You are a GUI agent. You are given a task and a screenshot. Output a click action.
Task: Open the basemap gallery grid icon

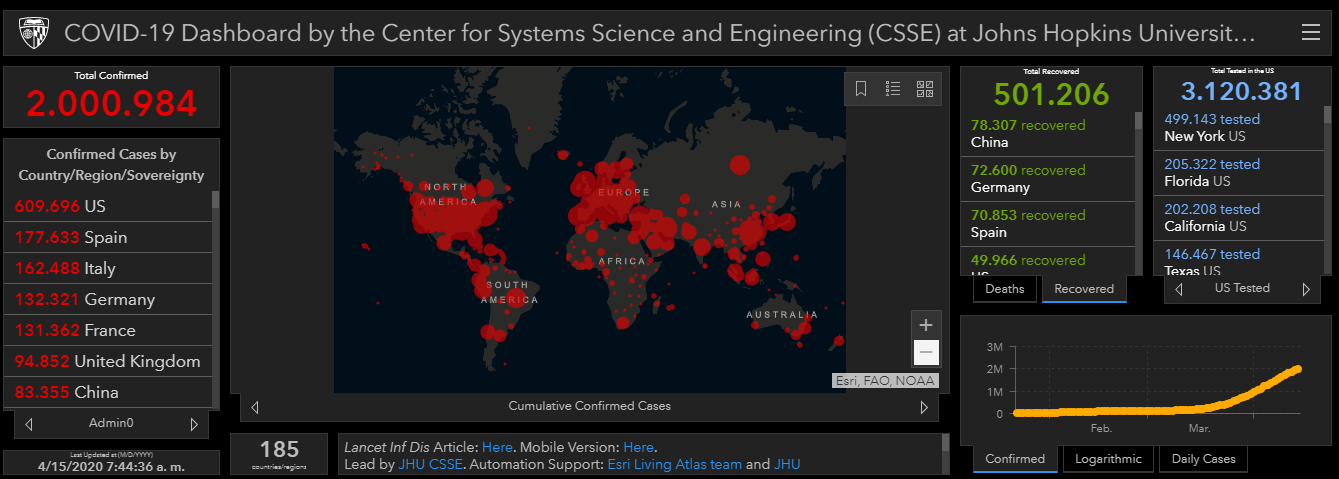tap(925, 89)
